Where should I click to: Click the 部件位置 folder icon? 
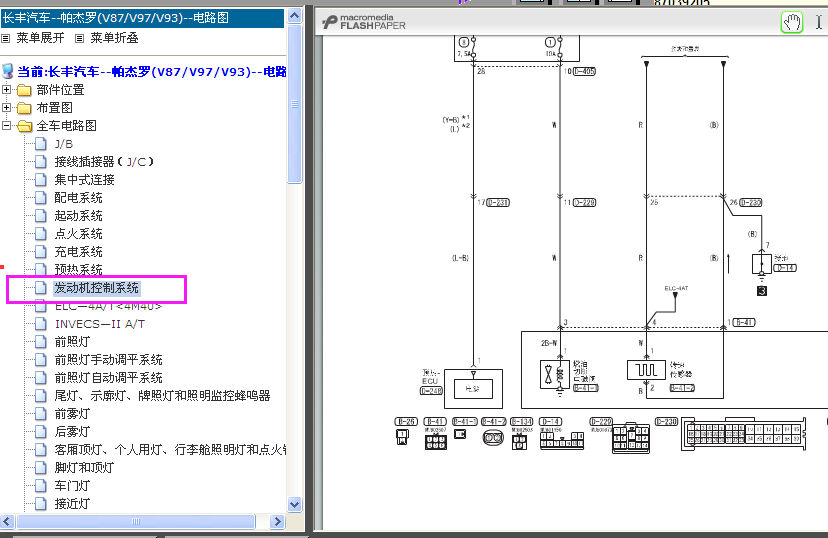[24, 90]
